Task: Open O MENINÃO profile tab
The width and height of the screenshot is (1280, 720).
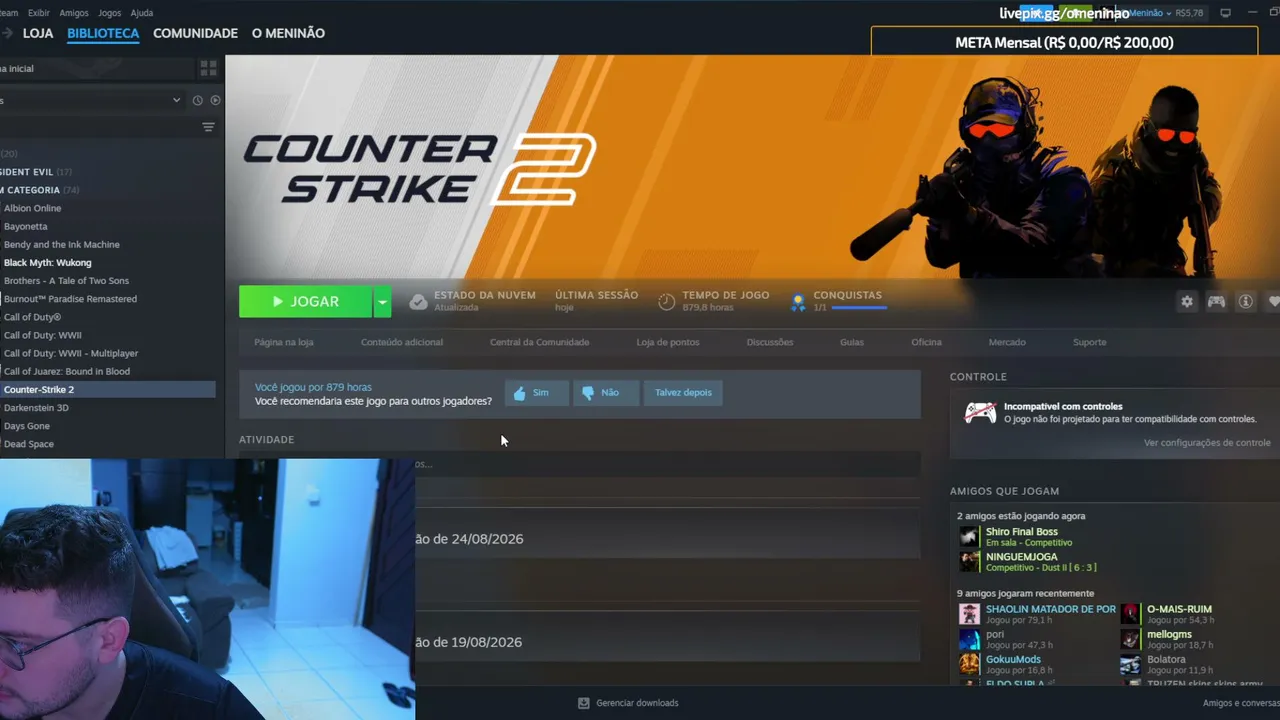Action: click(x=288, y=33)
